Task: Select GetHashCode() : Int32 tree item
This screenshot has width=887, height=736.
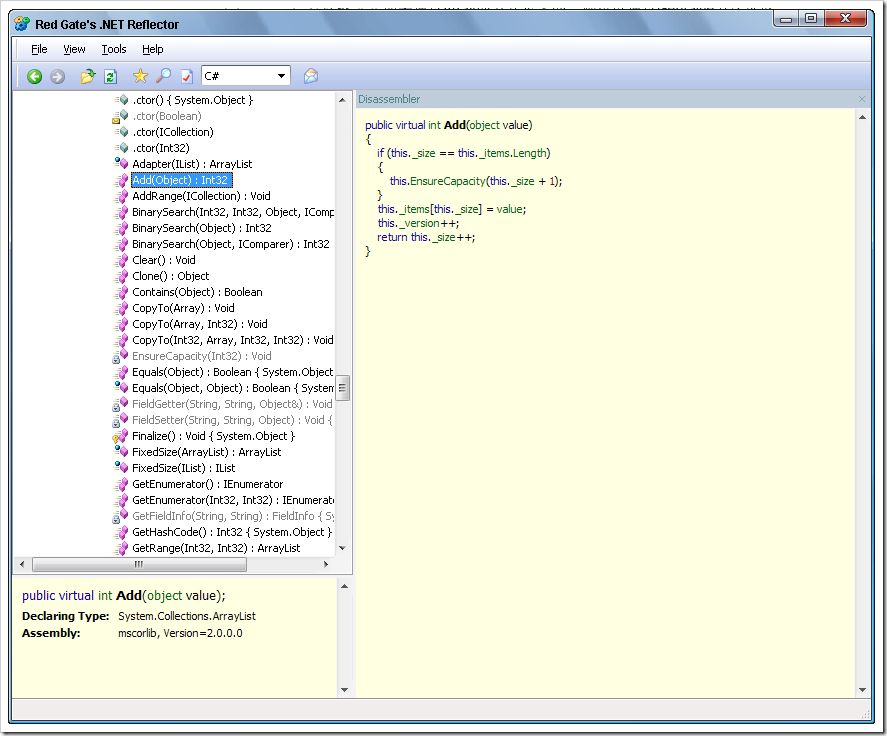Action: [231, 532]
